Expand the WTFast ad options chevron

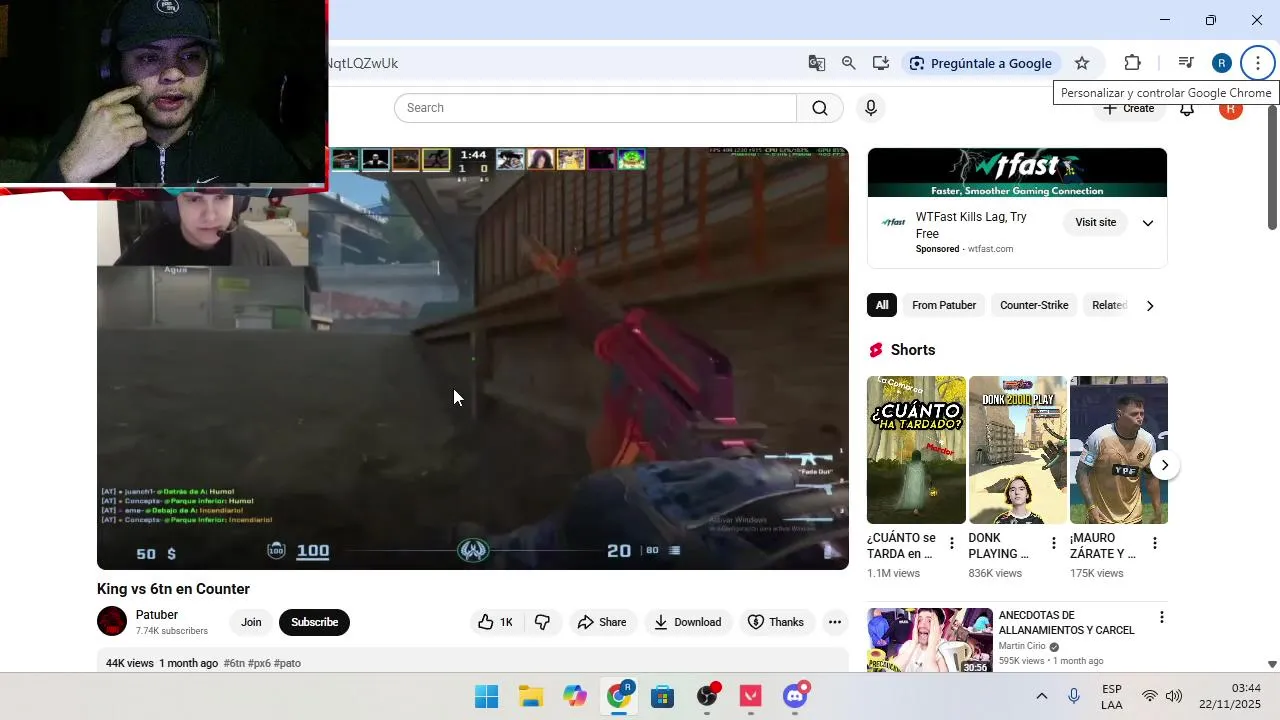pyautogui.click(x=1148, y=223)
